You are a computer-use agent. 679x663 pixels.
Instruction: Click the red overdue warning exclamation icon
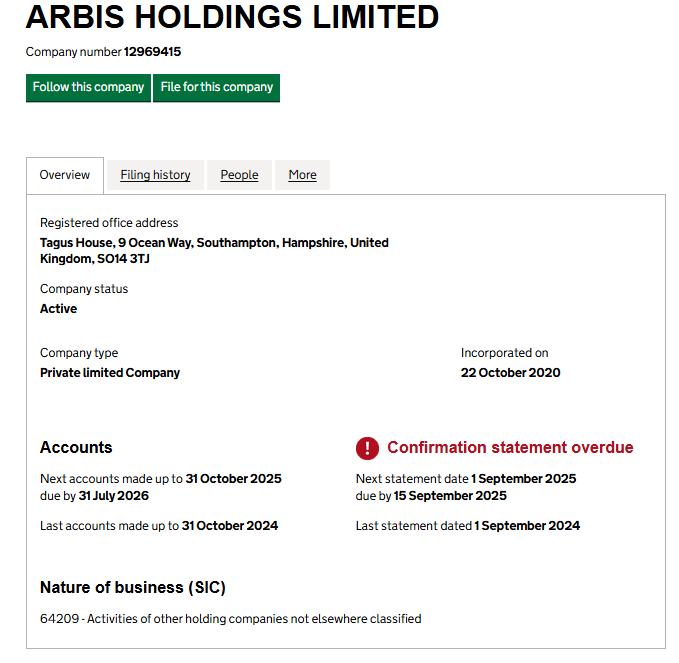[368, 448]
